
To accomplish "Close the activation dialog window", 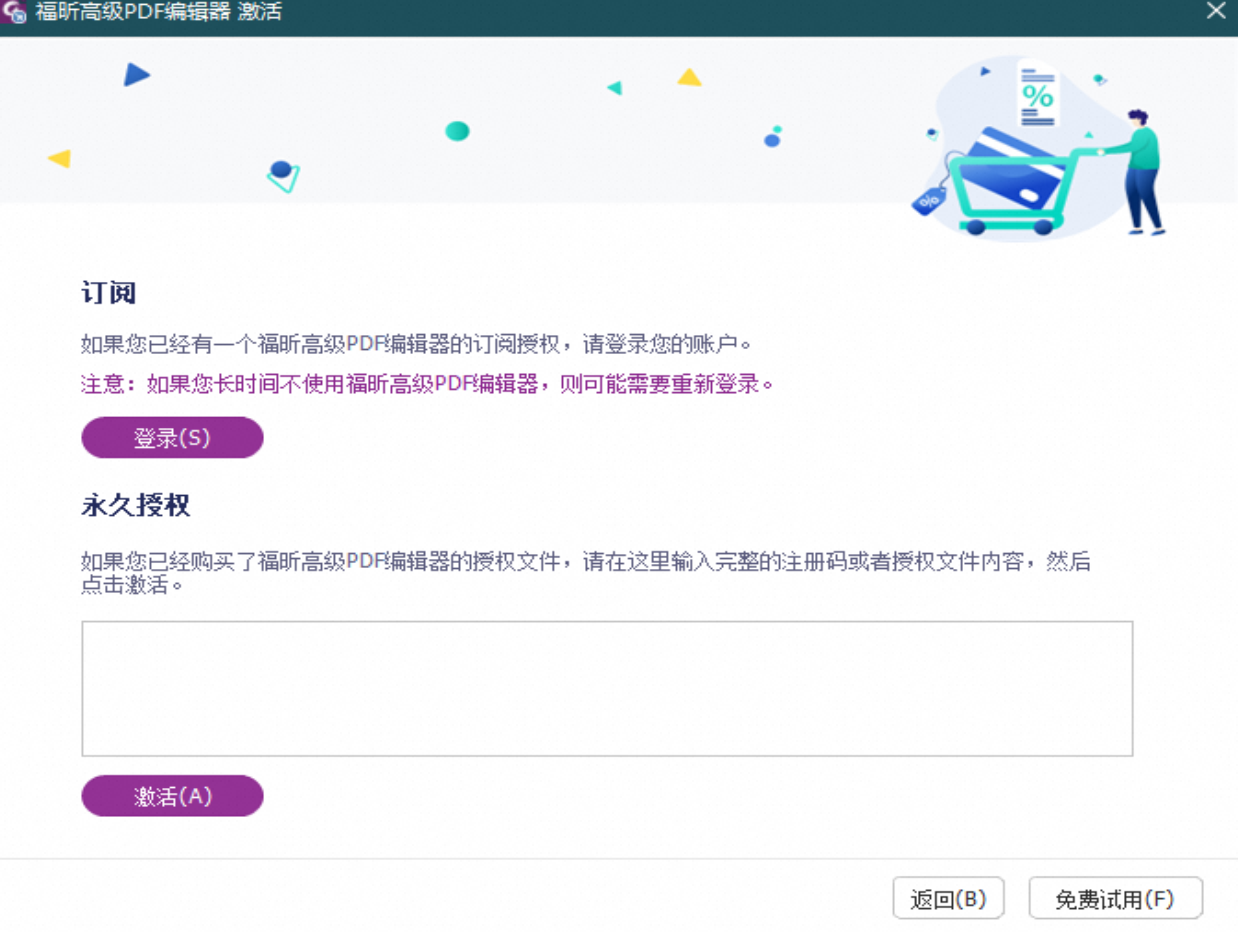I will point(1216,12).
